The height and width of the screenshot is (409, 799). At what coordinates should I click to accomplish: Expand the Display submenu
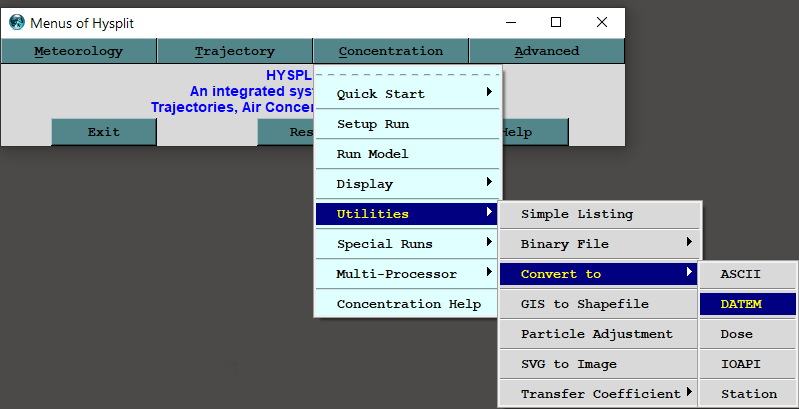407,184
